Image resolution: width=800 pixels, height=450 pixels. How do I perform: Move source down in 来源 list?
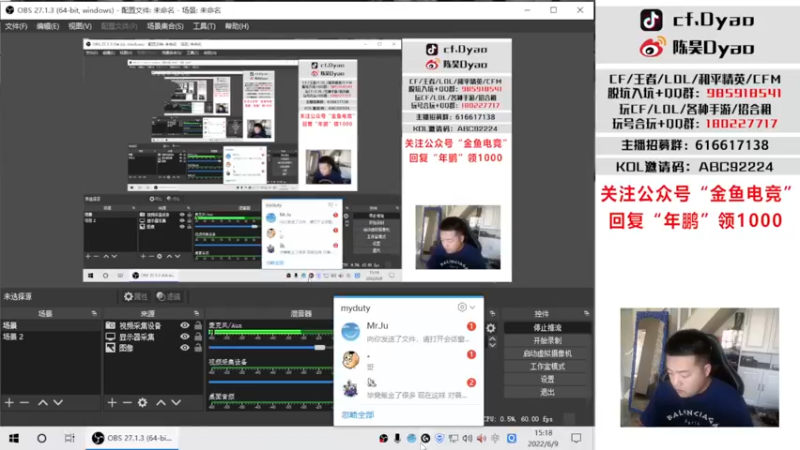[176, 403]
